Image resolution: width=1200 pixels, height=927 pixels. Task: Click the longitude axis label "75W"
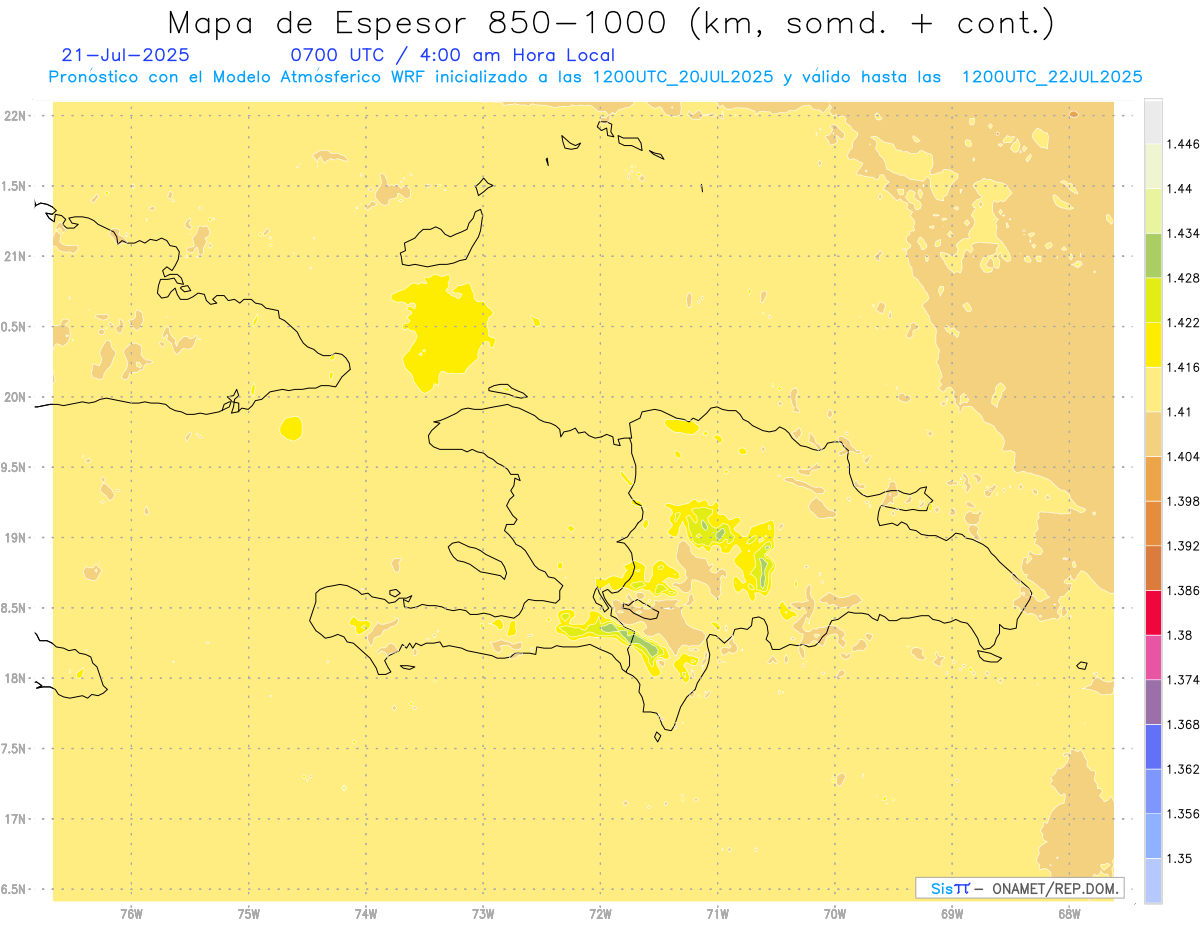click(249, 914)
